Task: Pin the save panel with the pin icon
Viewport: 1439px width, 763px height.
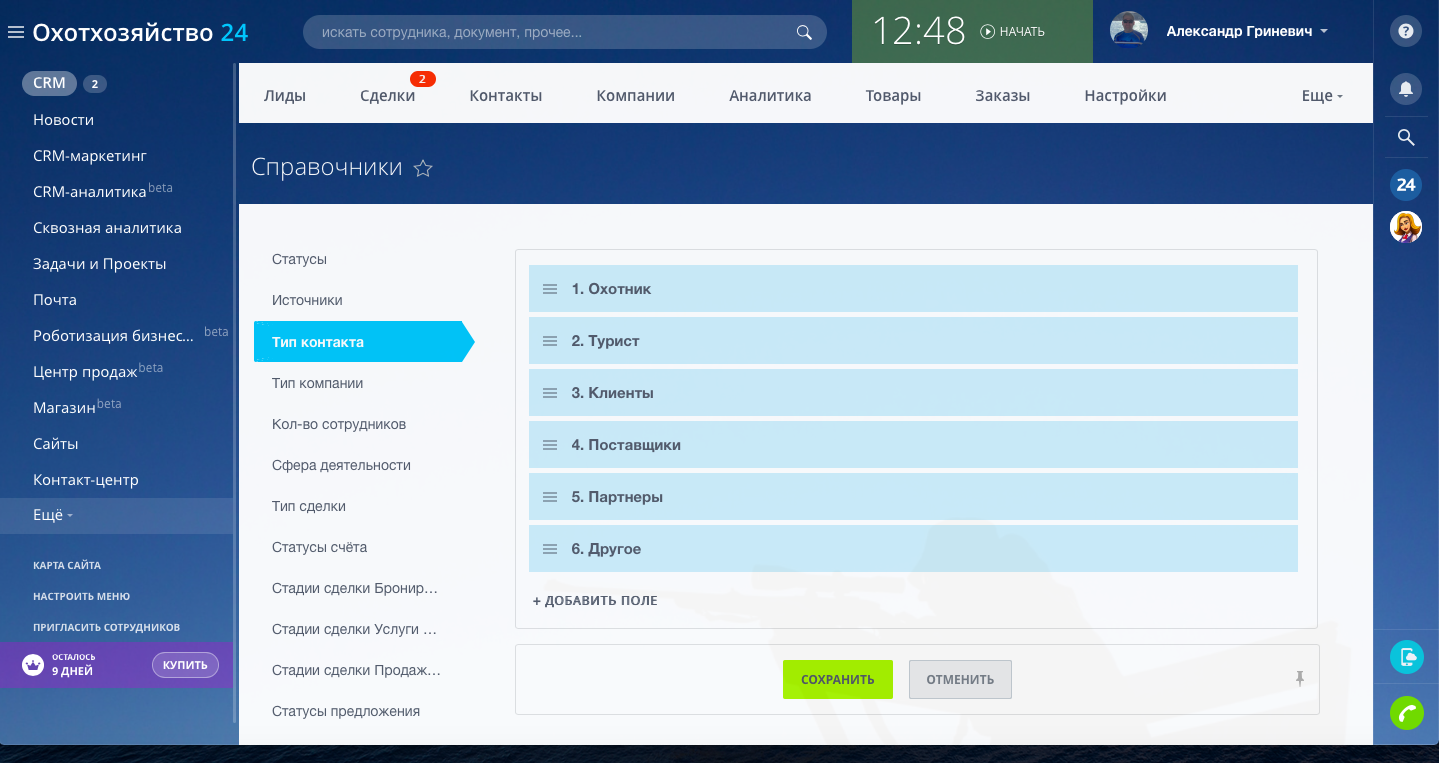Action: pyautogui.click(x=1299, y=679)
